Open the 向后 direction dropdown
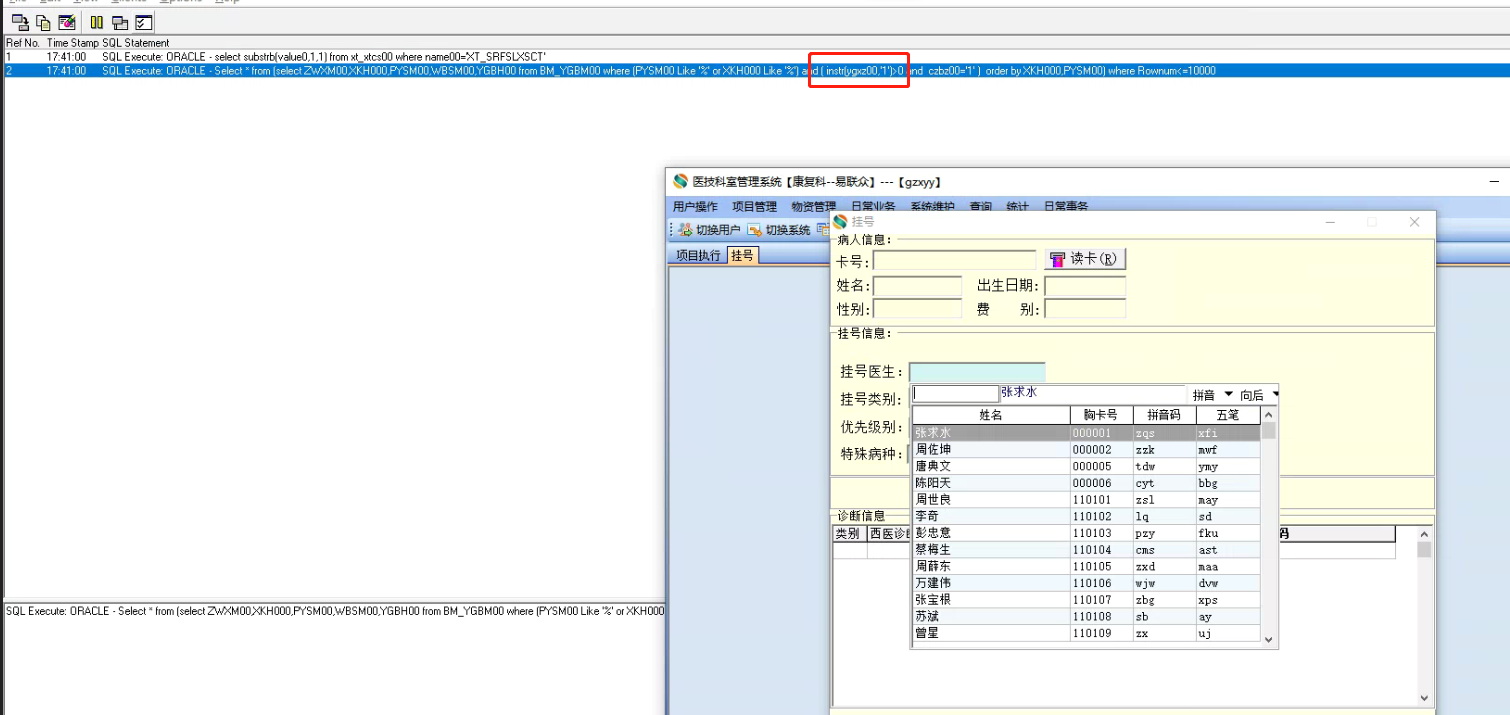Screen dimensions: 1510x715 point(1275,395)
